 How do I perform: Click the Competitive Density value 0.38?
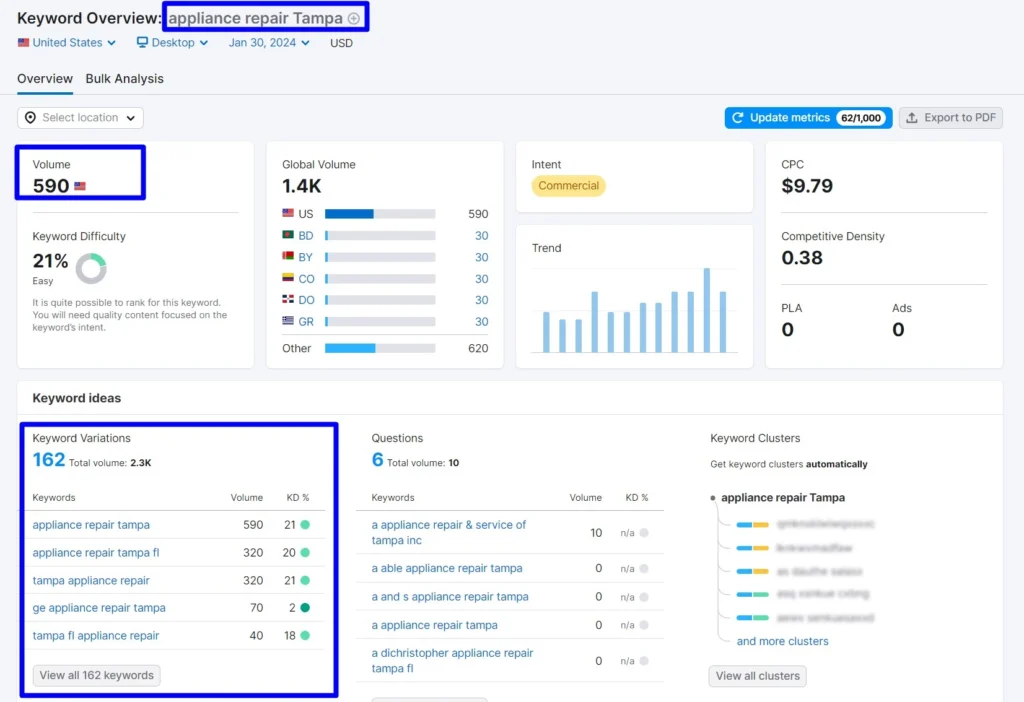(x=802, y=258)
